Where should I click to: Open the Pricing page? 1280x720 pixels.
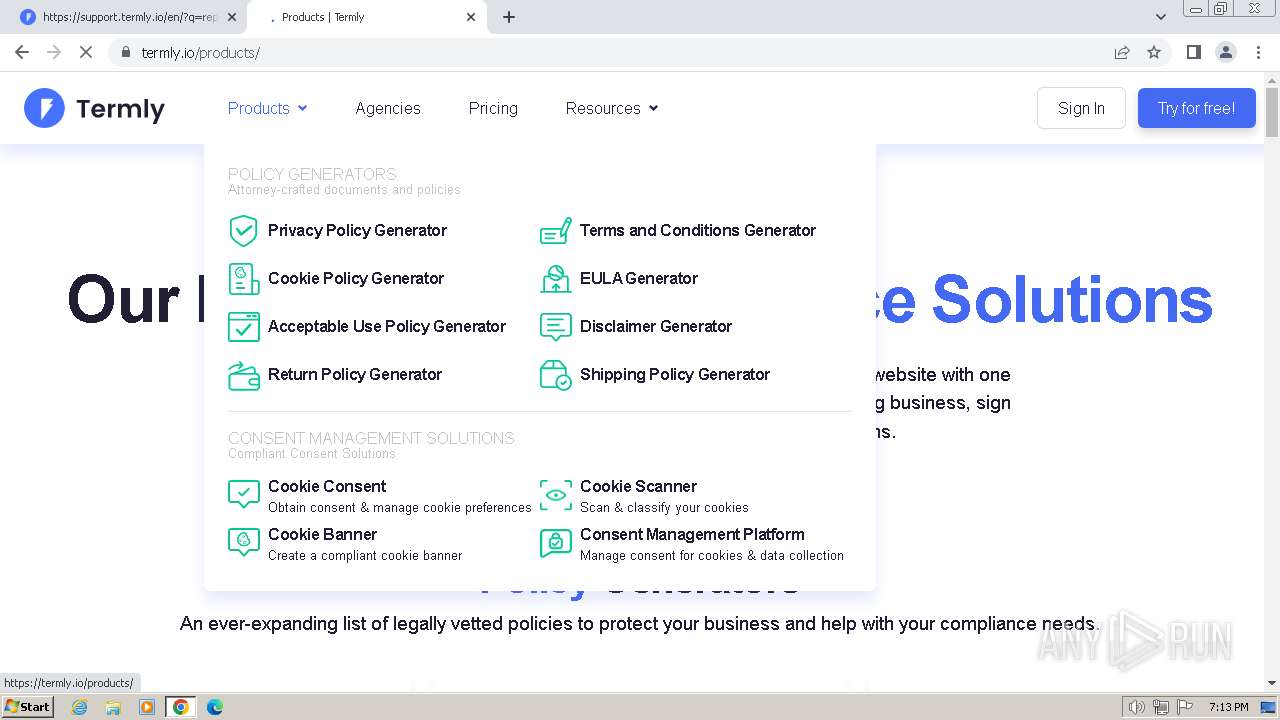tap(493, 108)
